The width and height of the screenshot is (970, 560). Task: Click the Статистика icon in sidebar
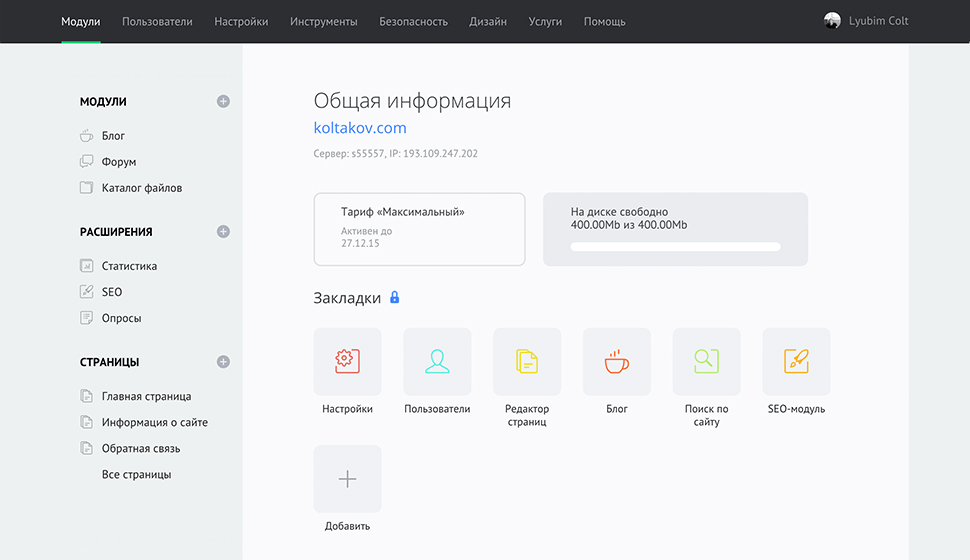click(86, 266)
